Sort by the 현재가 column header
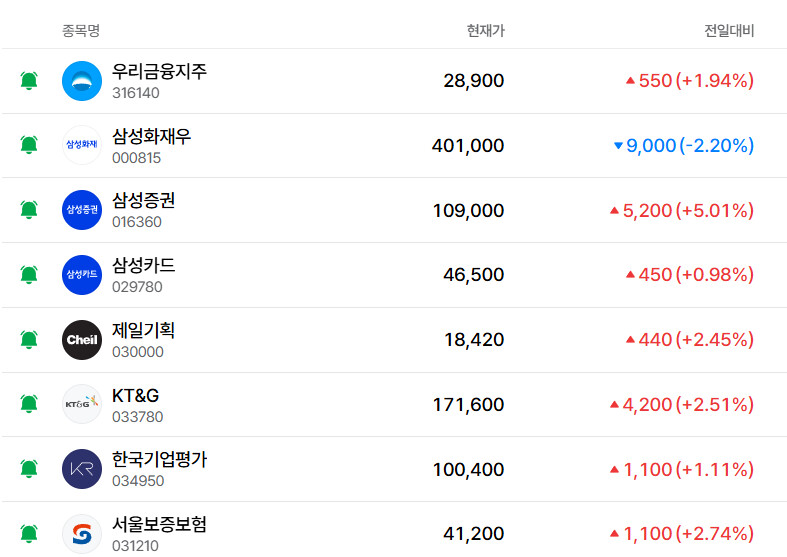 (485, 31)
